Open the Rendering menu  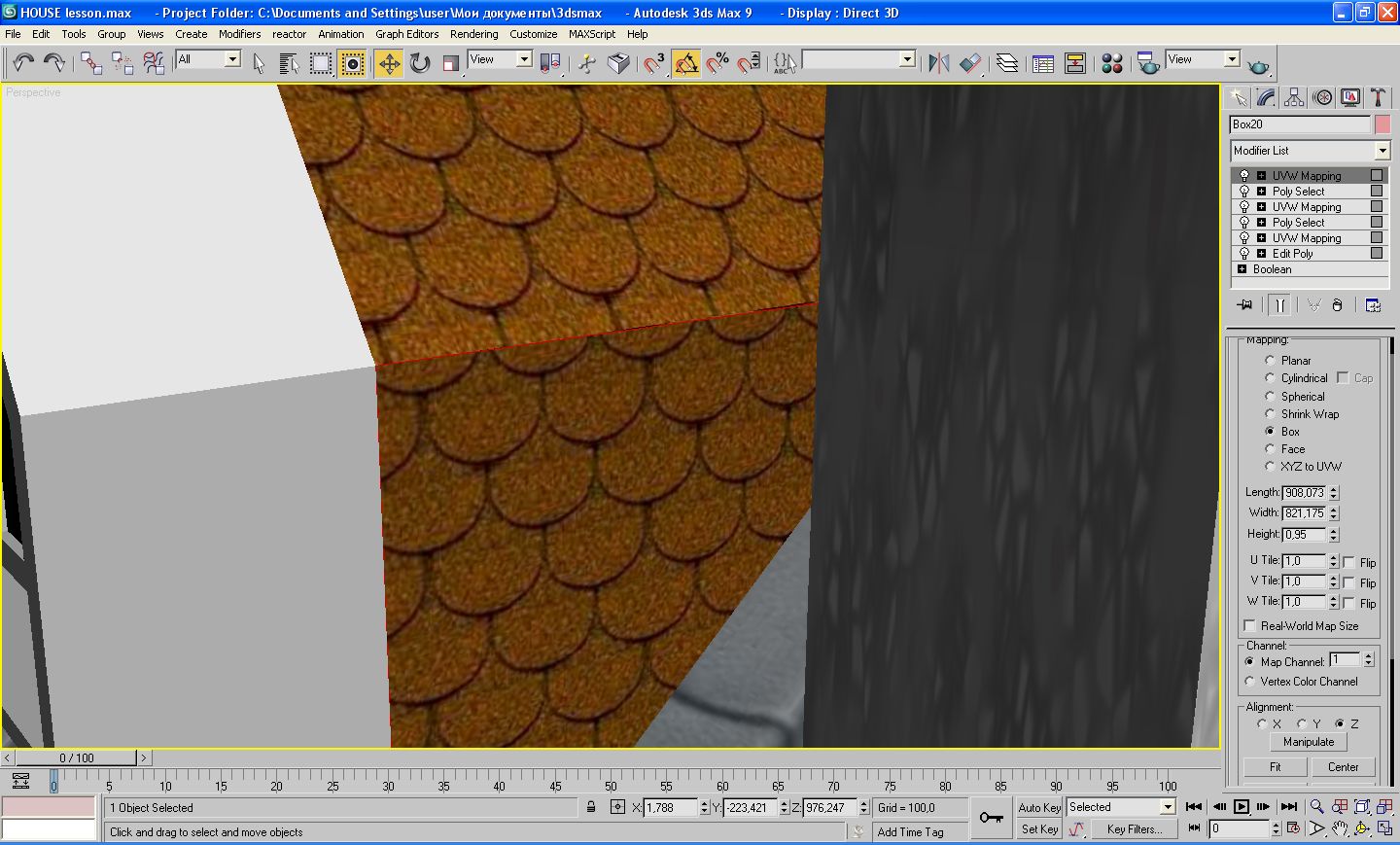point(473,34)
